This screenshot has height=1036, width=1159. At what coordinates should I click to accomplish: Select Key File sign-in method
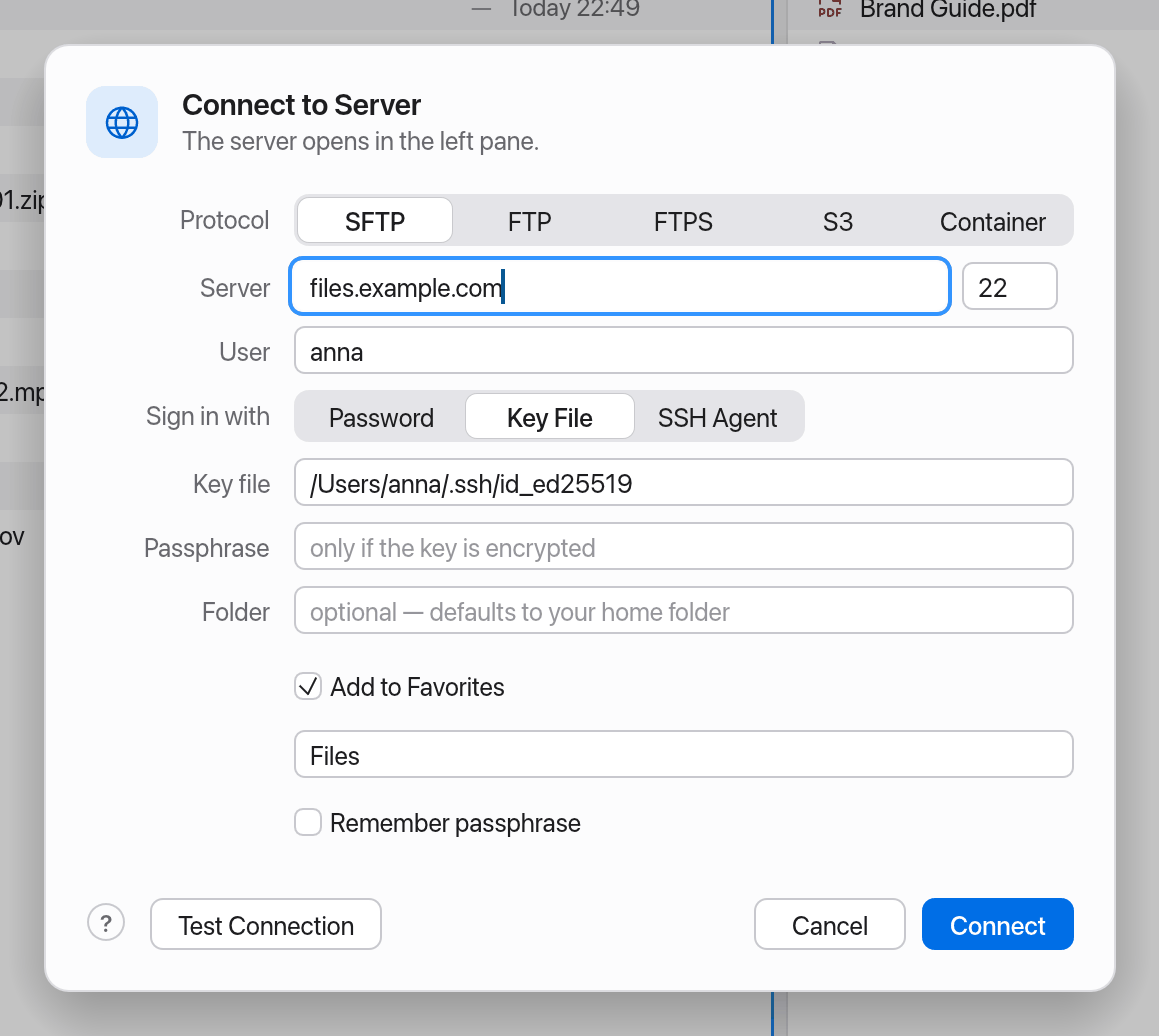(549, 418)
